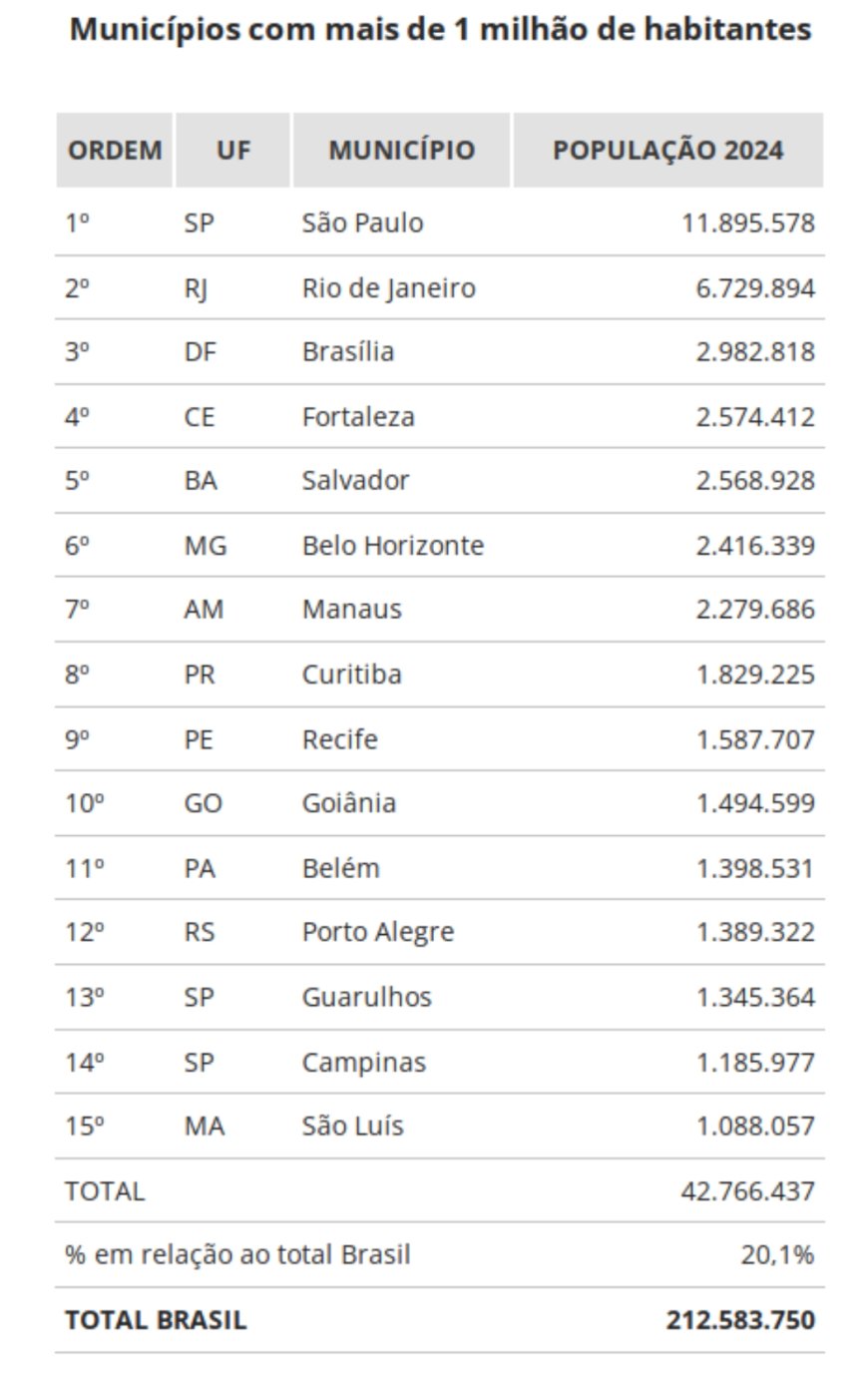The width and height of the screenshot is (868, 1379).
Task: Select the Porto Alegre municipality cell
Action: click(378, 933)
